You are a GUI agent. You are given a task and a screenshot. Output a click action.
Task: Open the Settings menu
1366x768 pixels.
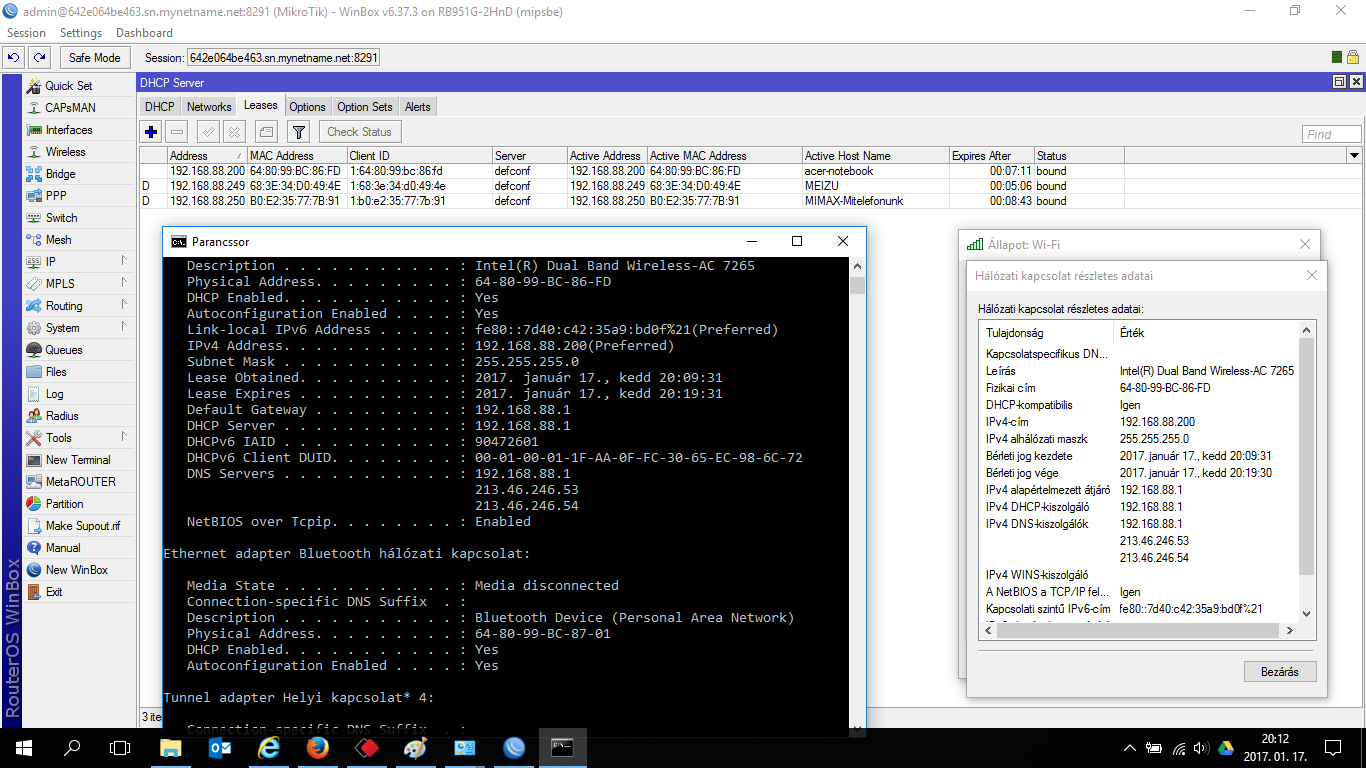click(81, 33)
